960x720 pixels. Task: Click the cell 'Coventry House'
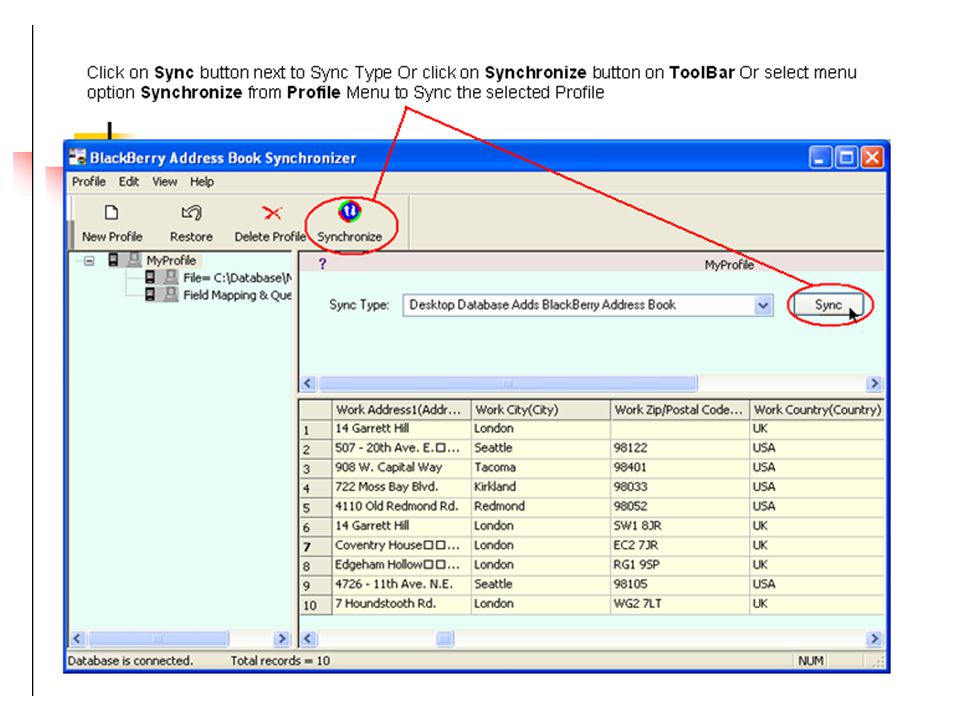tap(401, 546)
